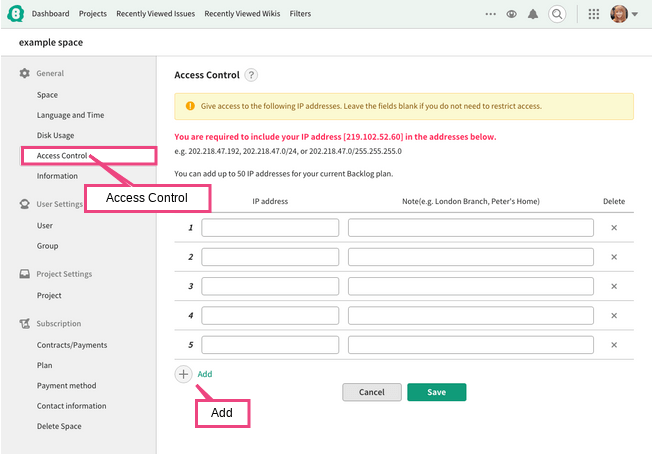
Task: Open the apps grid icon
Action: click(x=594, y=14)
